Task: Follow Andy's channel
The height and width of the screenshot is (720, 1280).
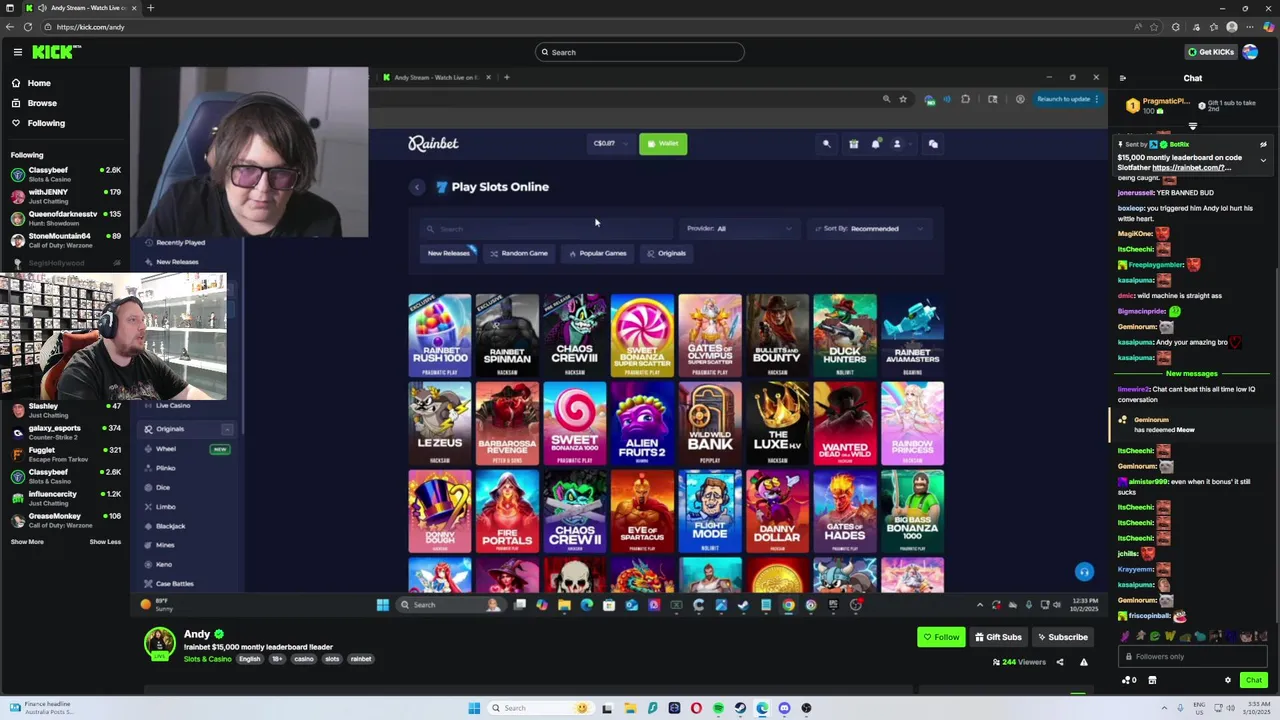Action: point(941,637)
